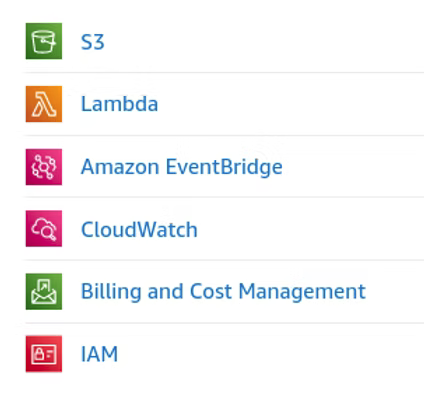Open EventBridge via its connected nodes logo

(44, 167)
